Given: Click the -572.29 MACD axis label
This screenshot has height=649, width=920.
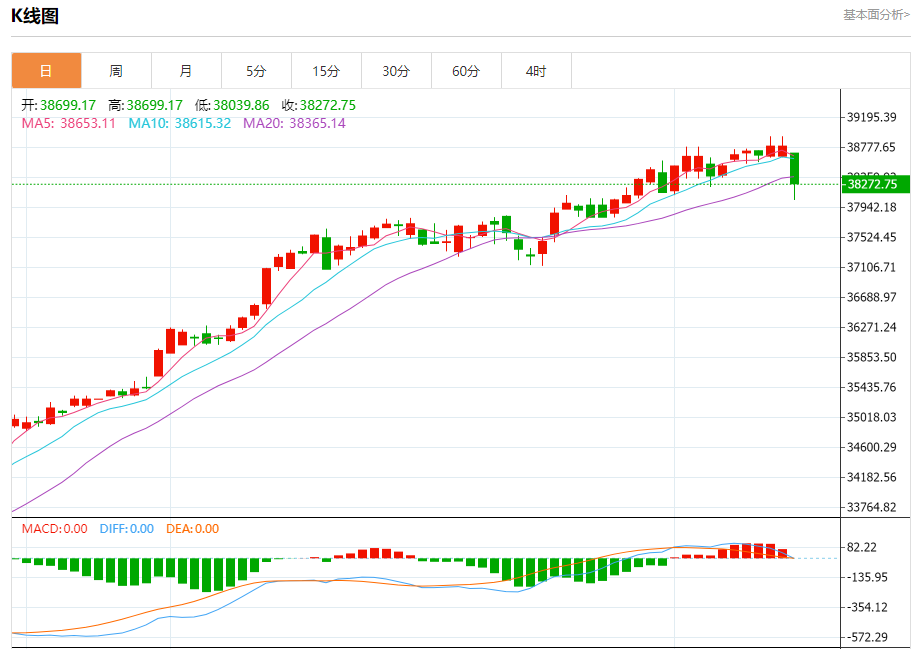Looking at the screenshot, I should pyautogui.click(x=867, y=637).
